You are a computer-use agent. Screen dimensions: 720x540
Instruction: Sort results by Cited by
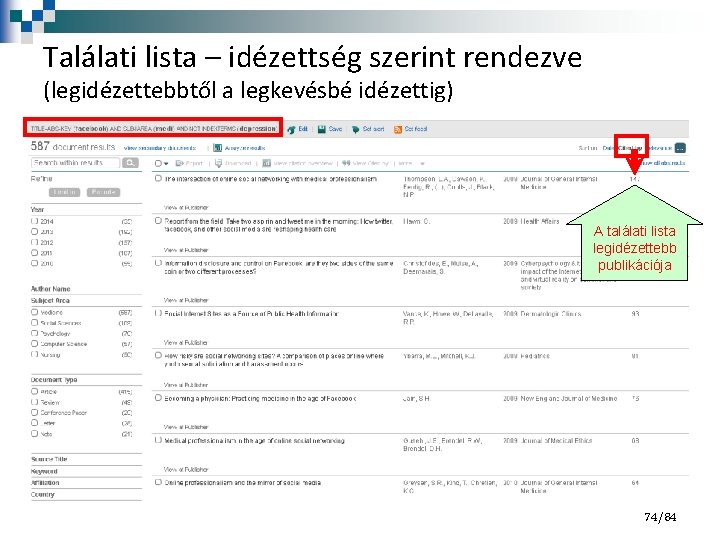[630, 148]
